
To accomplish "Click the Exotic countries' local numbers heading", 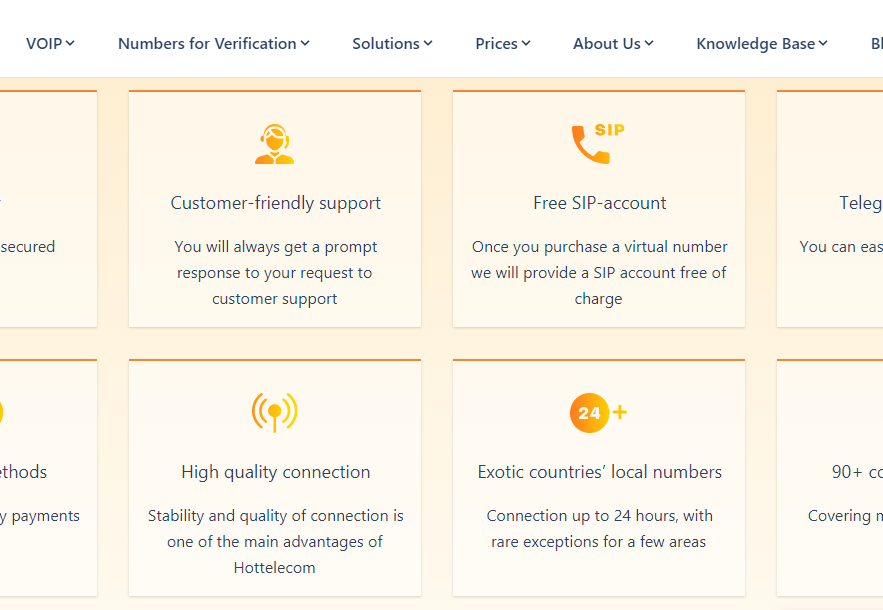I will coord(599,471).
